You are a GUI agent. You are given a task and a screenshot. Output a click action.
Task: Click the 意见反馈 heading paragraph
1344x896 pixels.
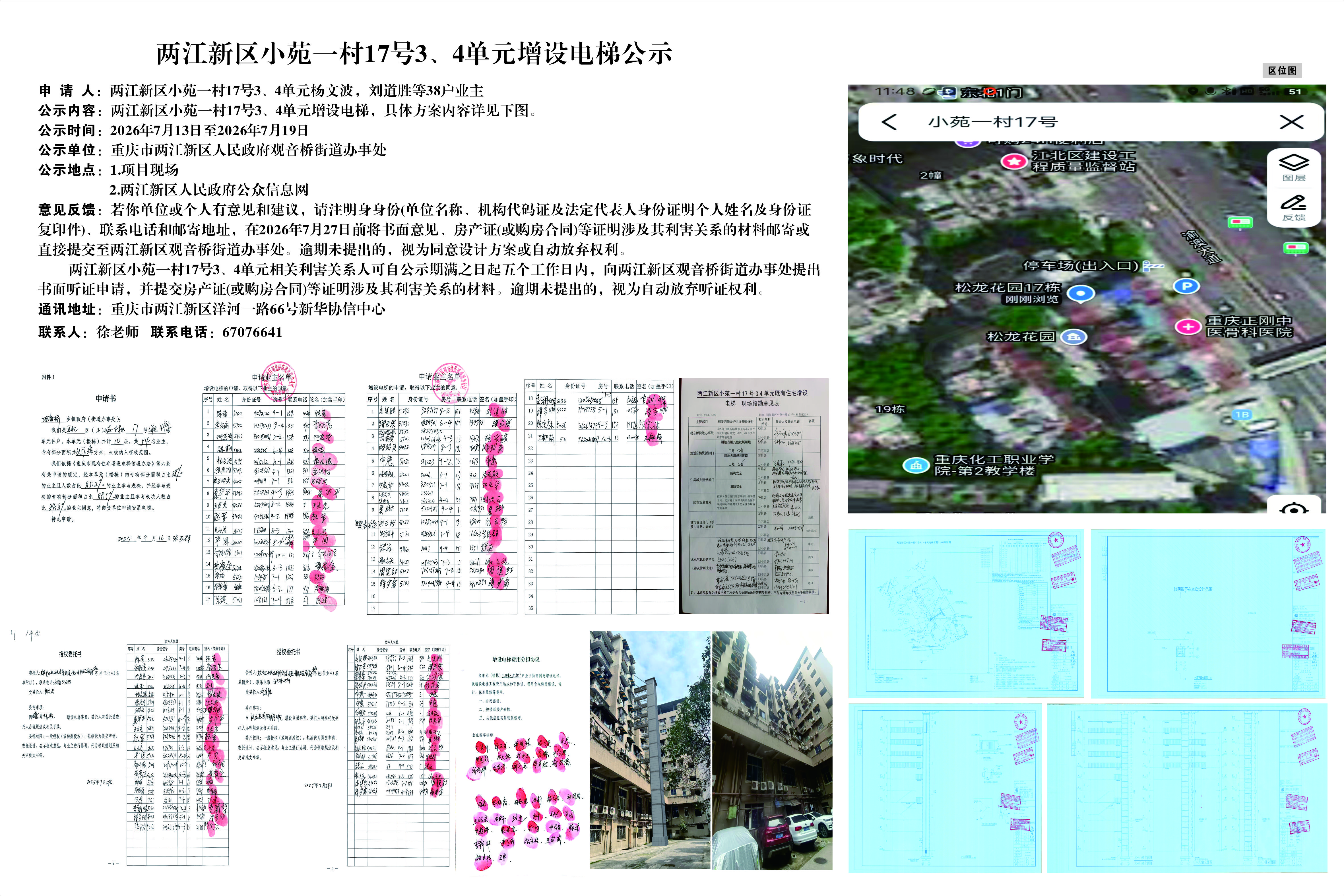pos(425,229)
